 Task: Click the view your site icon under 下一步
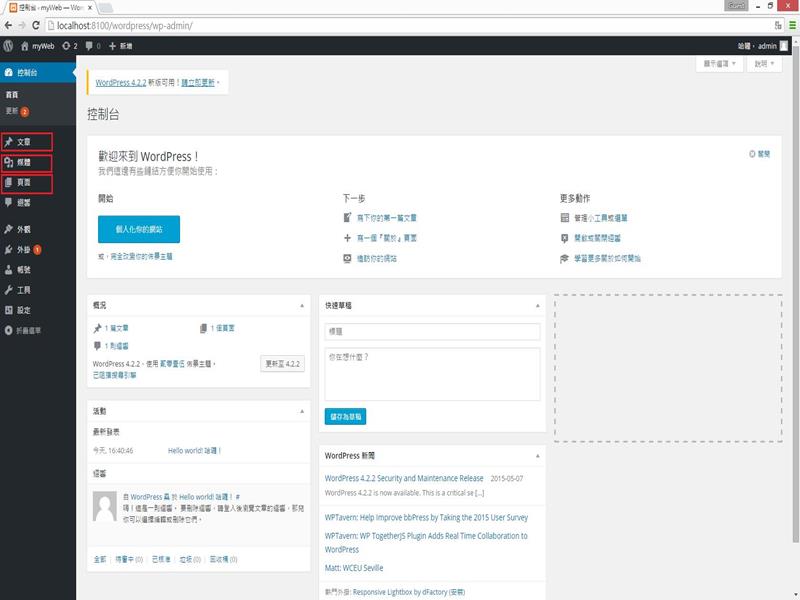(347, 258)
